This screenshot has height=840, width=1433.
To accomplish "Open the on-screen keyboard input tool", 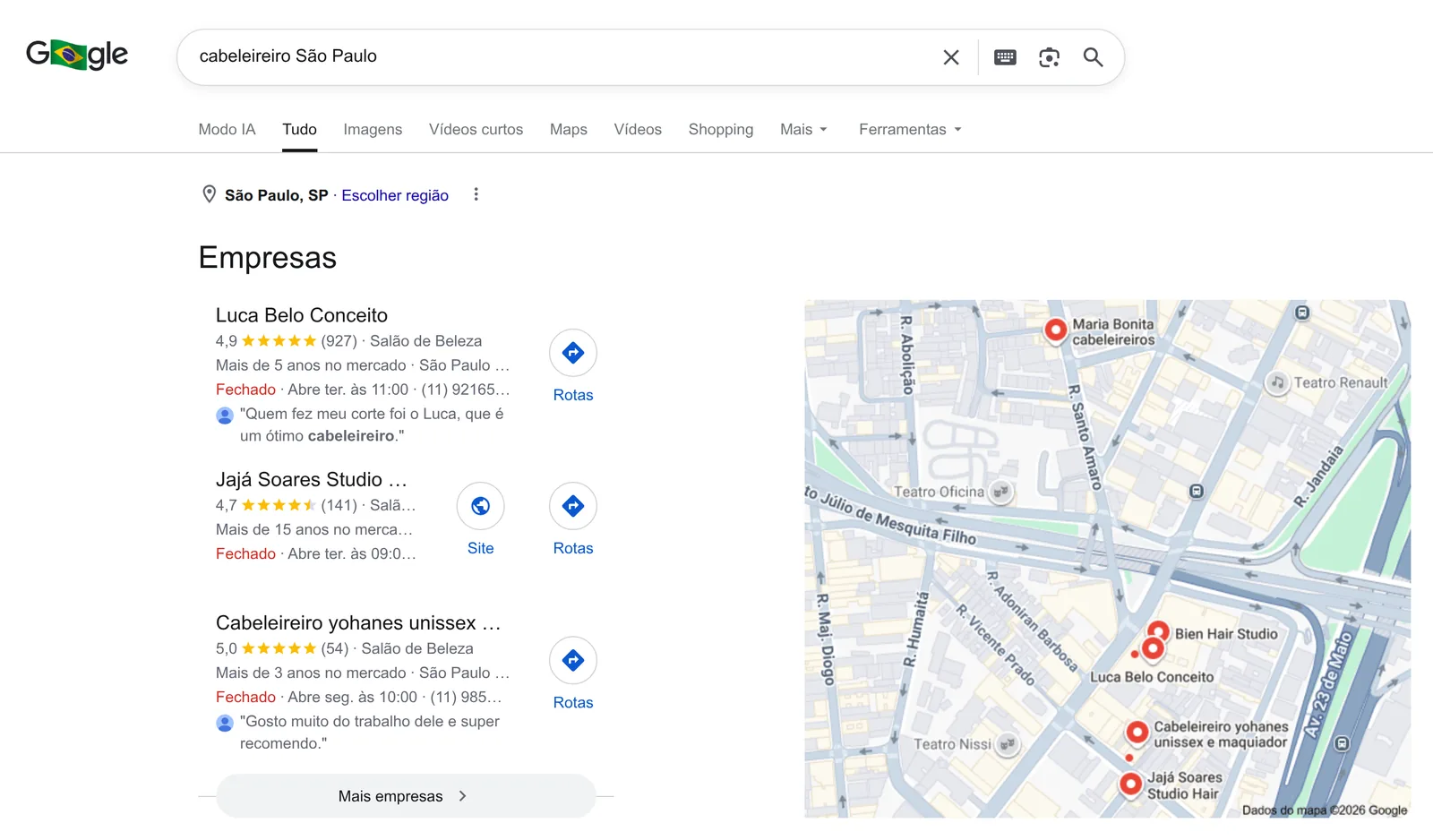I will point(1005,57).
